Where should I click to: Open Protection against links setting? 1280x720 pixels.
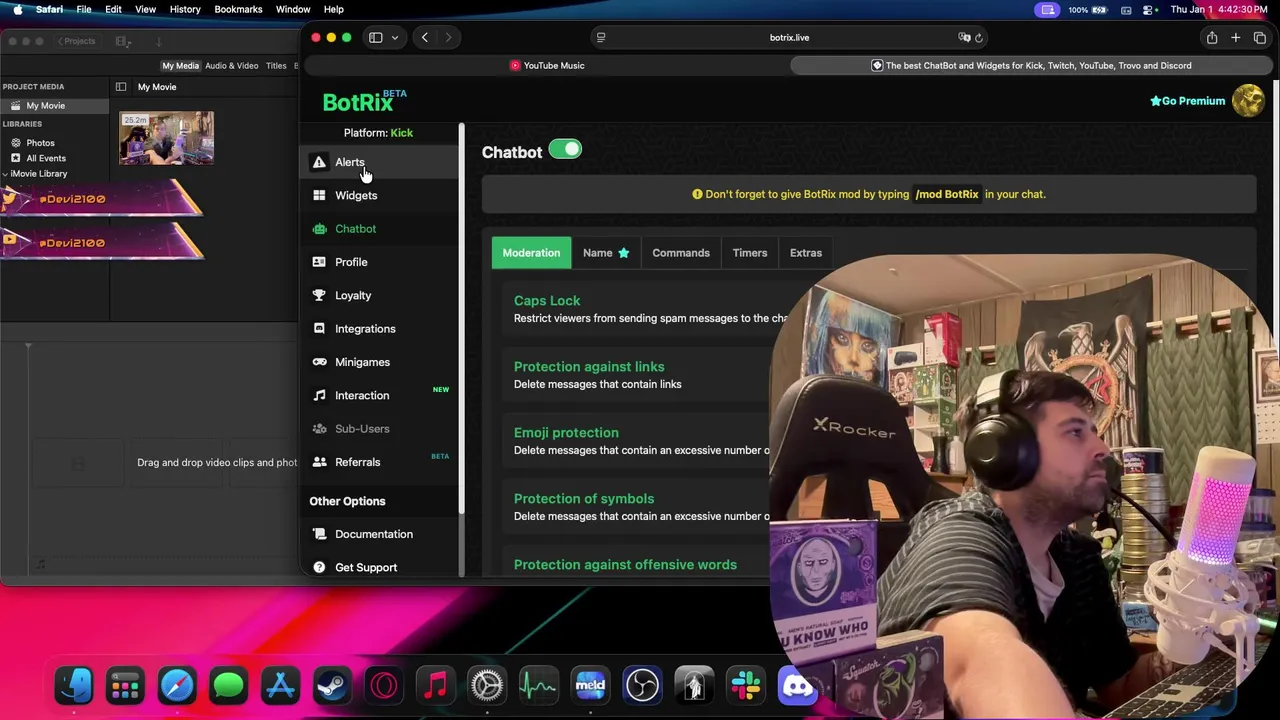tap(589, 367)
